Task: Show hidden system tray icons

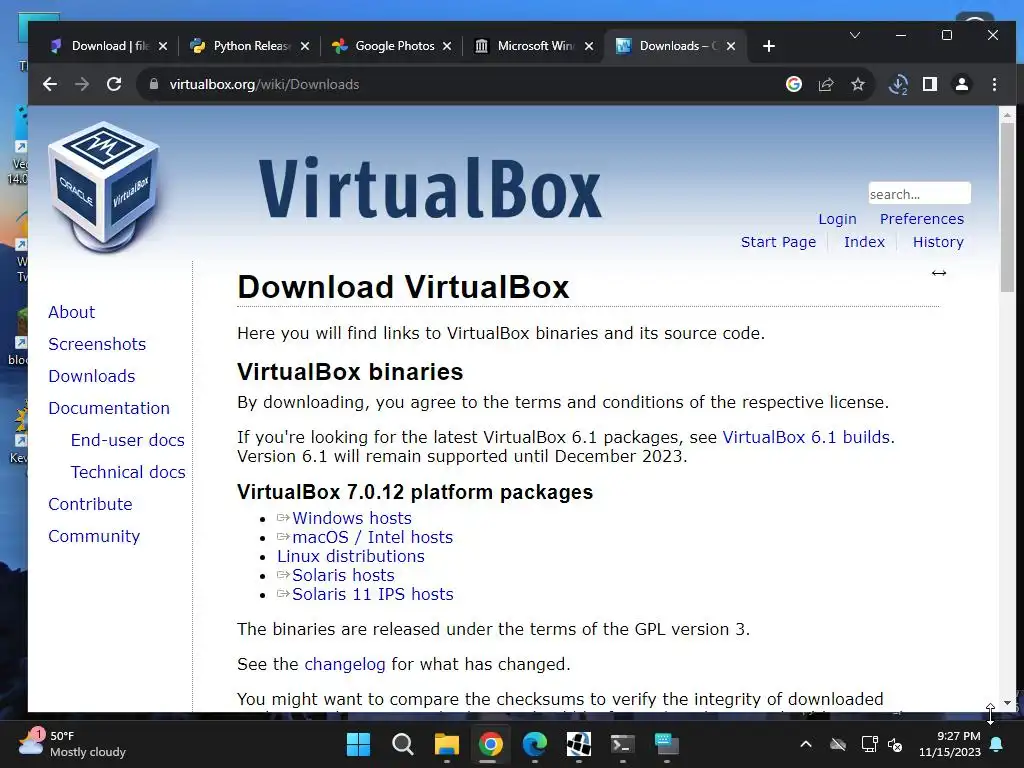Action: point(806,744)
